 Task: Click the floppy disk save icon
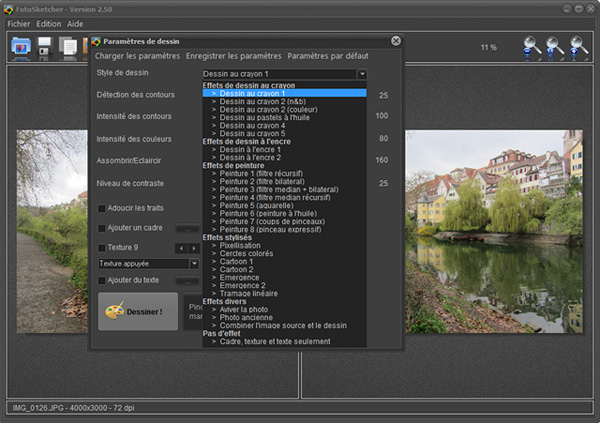45,46
